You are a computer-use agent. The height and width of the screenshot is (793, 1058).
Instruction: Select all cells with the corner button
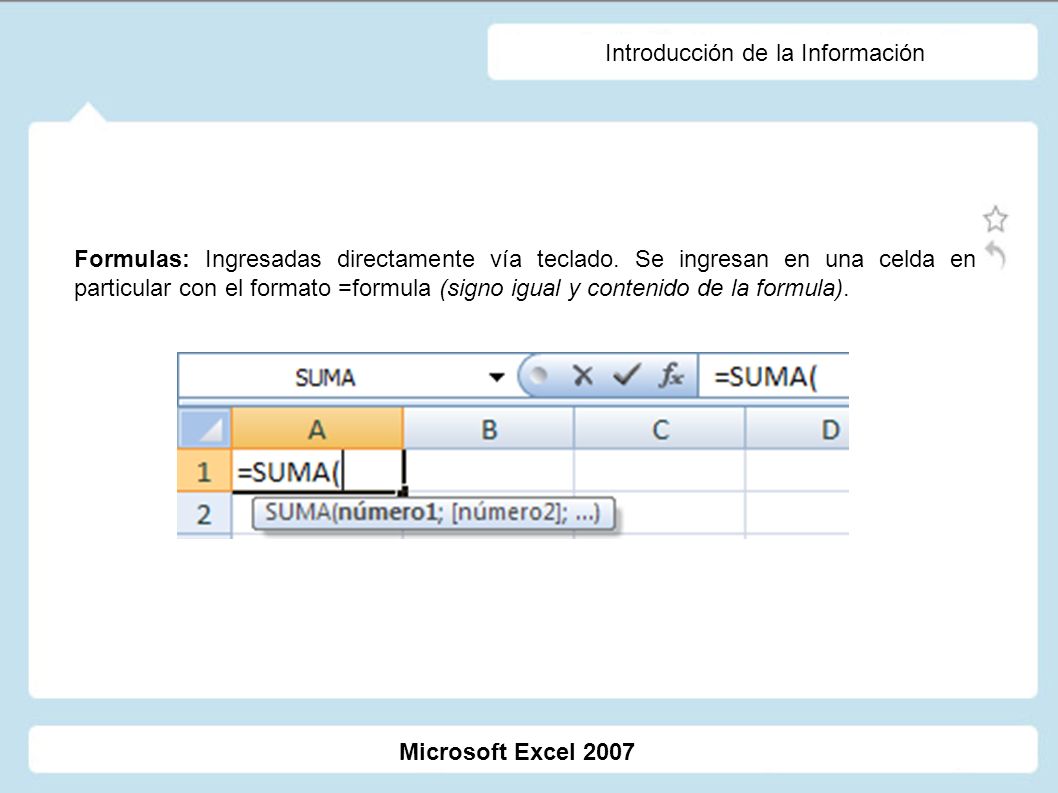point(205,428)
